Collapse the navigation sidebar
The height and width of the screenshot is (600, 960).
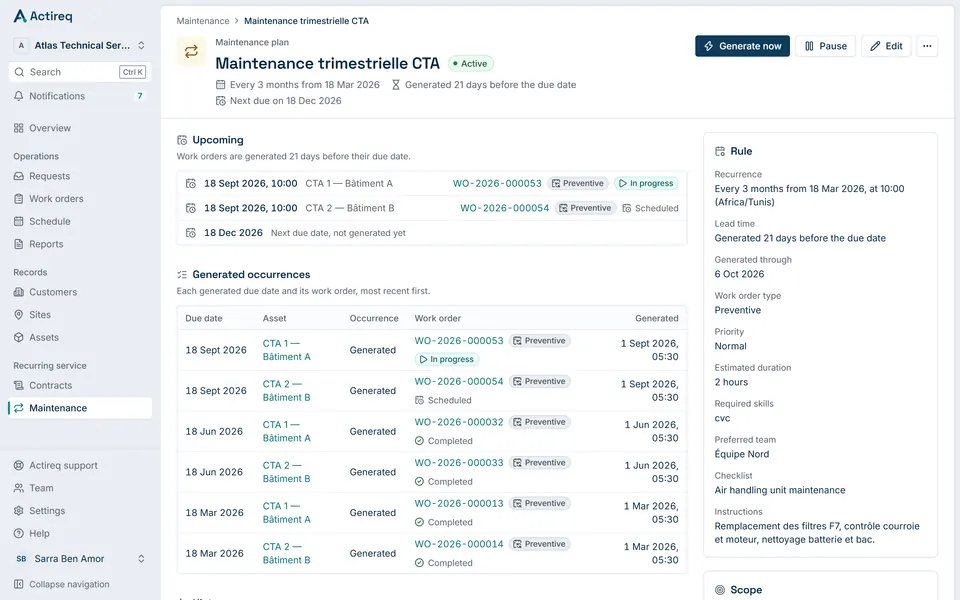pyautogui.click(x=62, y=584)
